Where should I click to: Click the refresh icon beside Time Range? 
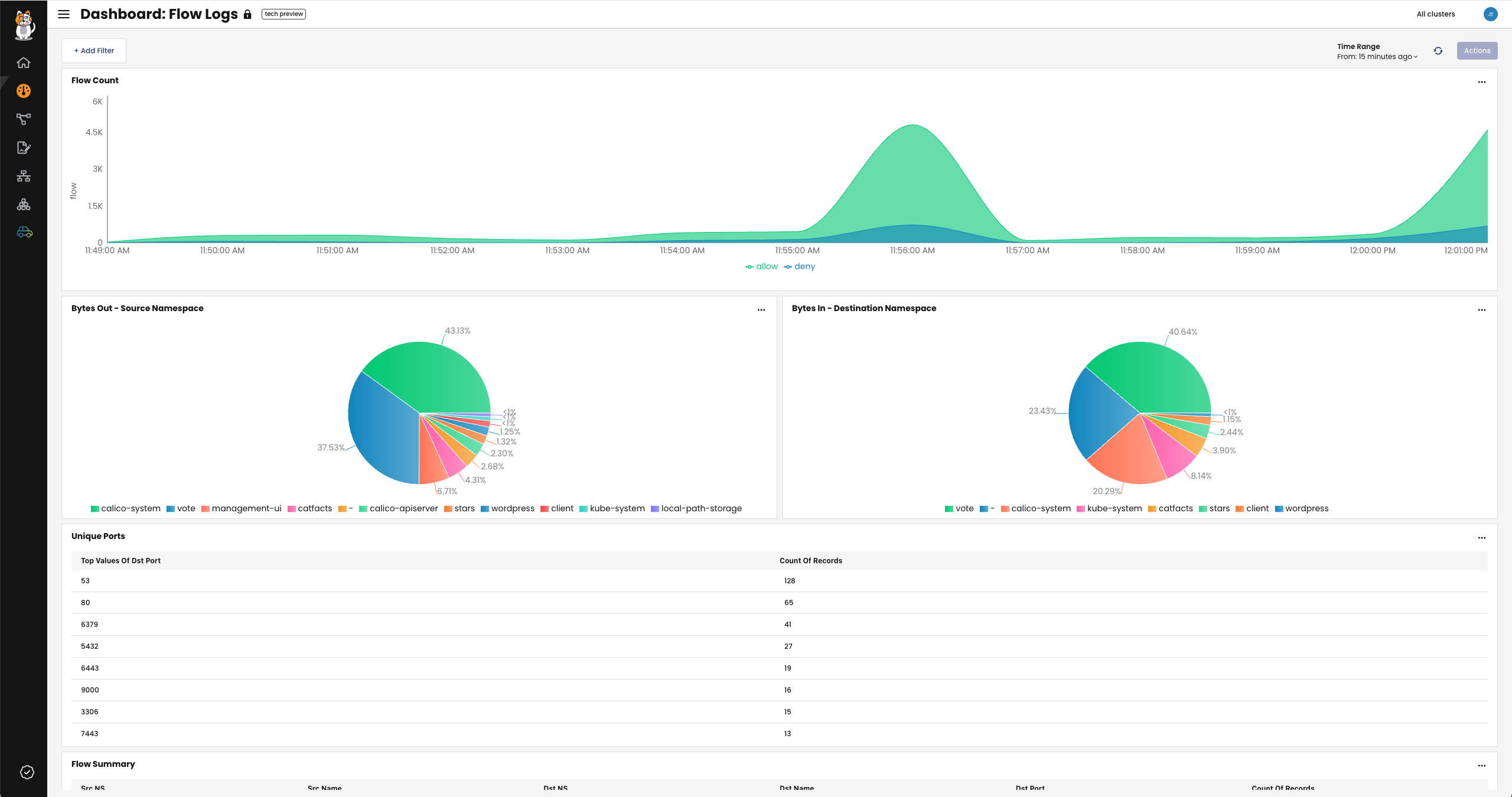pyautogui.click(x=1438, y=51)
